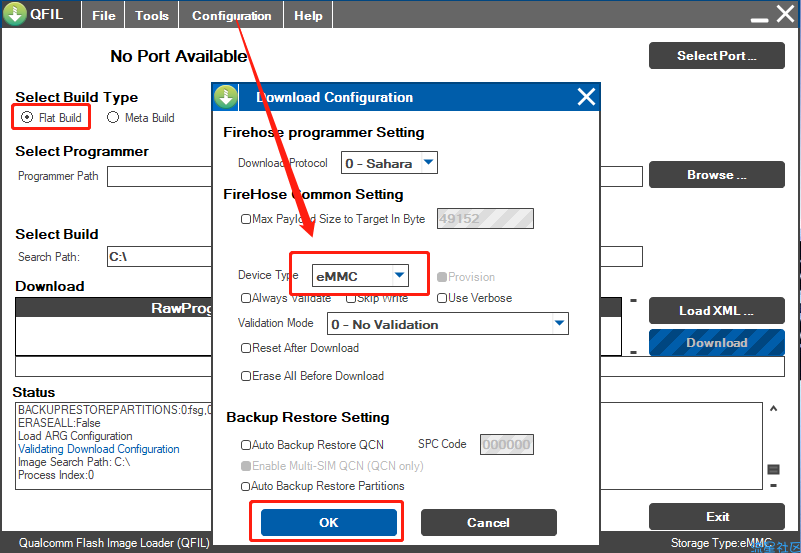This screenshot has height=553, width=801.
Task: Click 'Load ARG Configuration' status line
Action: [x=75, y=436]
